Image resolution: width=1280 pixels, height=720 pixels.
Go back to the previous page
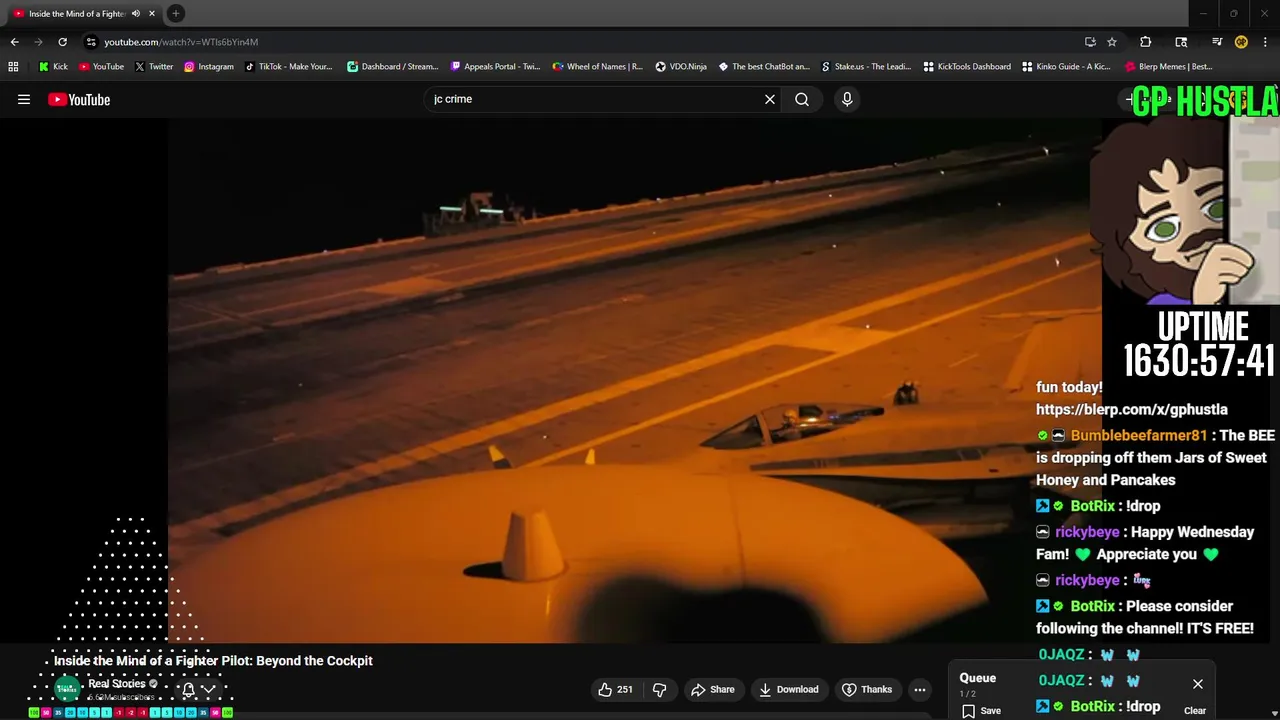[x=14, y=42]
